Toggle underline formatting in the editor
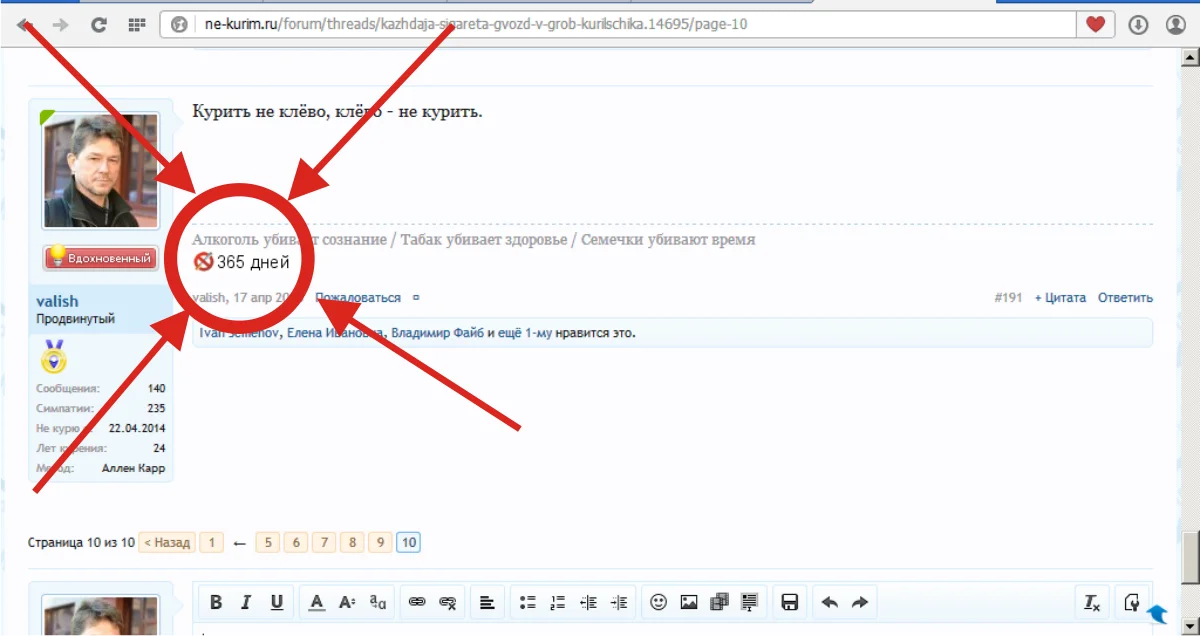The height and width of the screenshot is (636, 1200). [277, 602]
